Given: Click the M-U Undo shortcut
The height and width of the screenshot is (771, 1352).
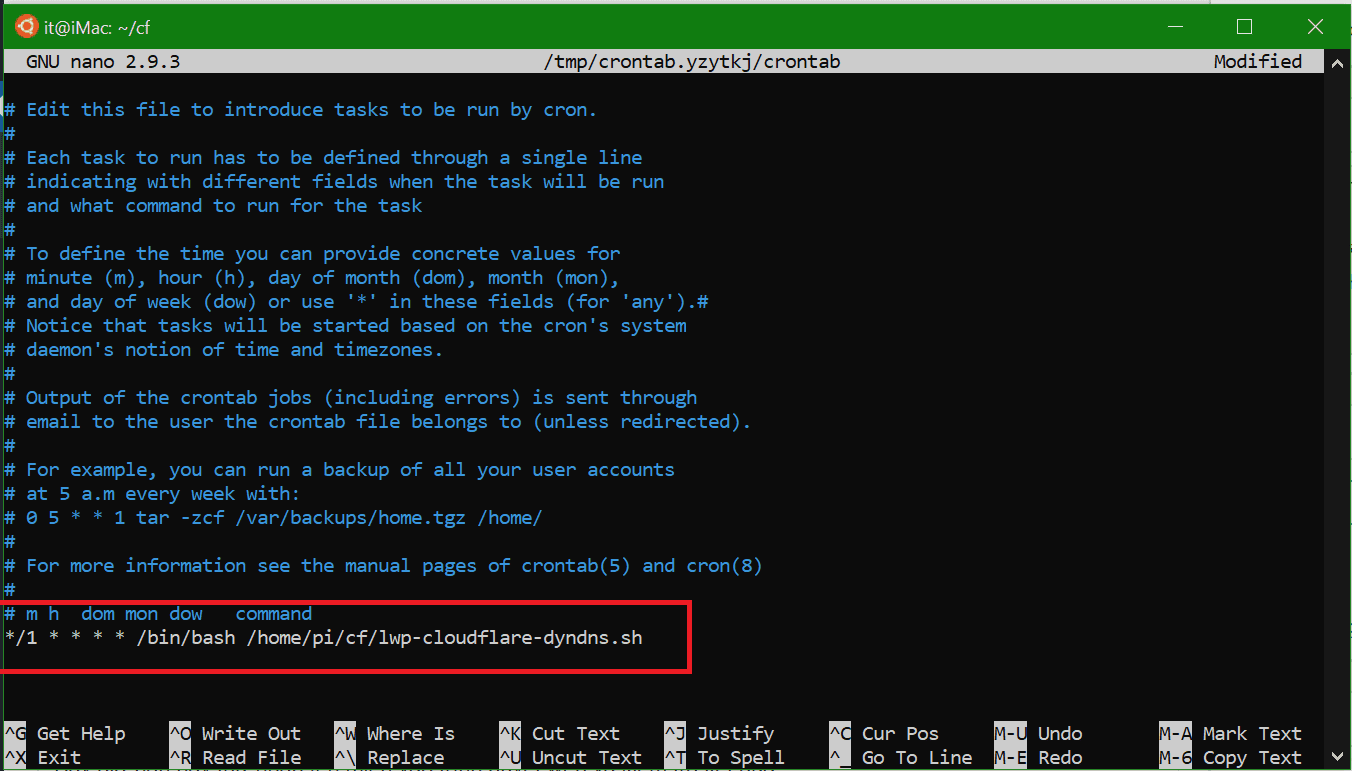Looking at the screenshot, I should [x=1038, y=734].
